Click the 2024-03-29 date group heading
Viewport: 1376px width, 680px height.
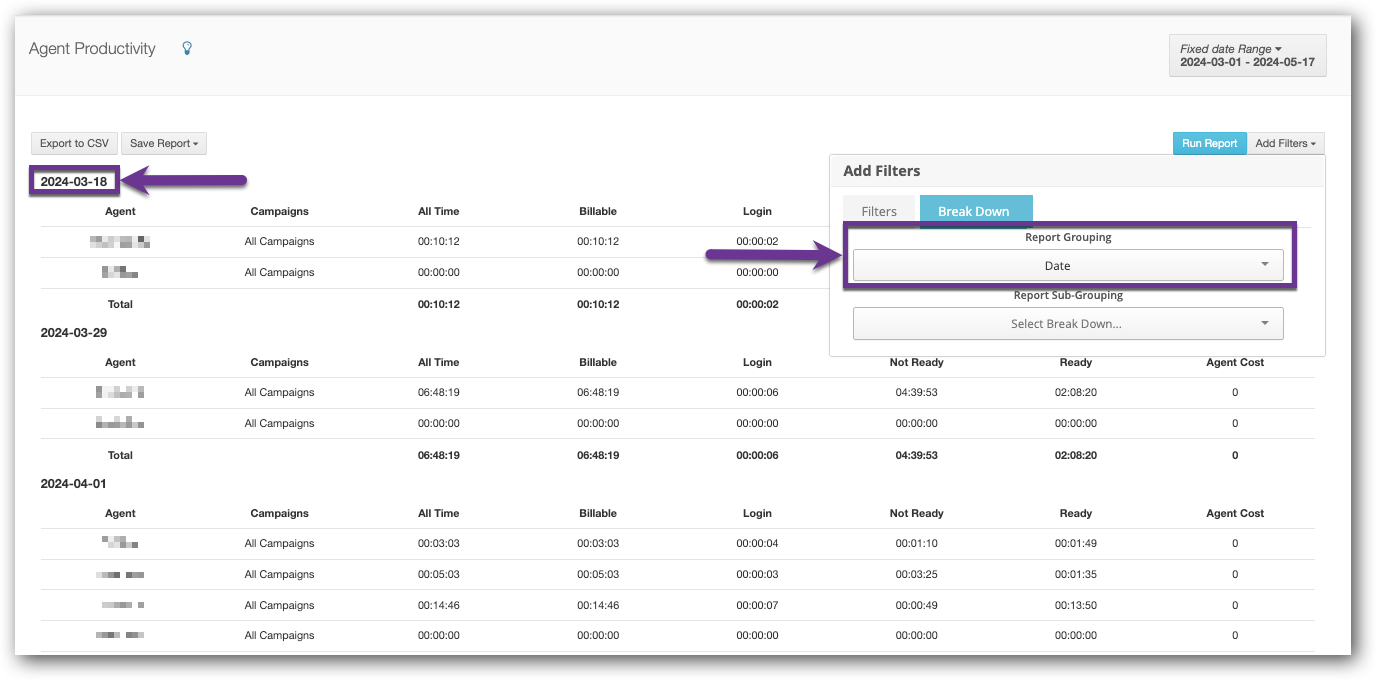[x=74, y=332]
